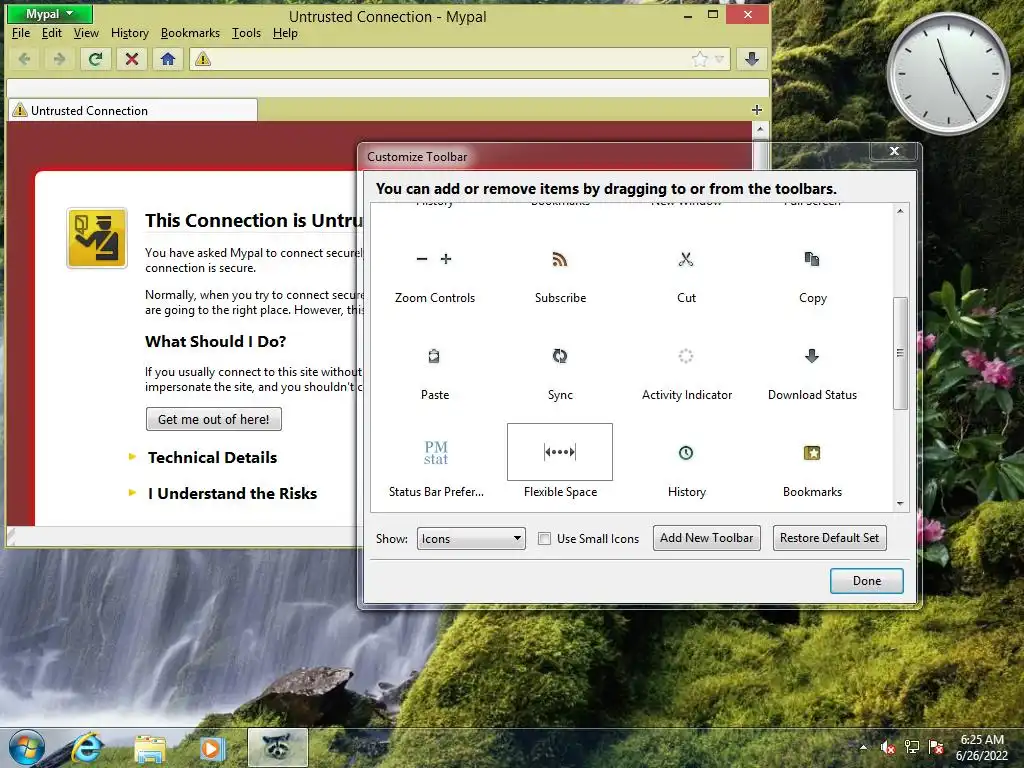Click the browser page scroll up arrow
This screenshot has height=768, width=1024.
760,129
